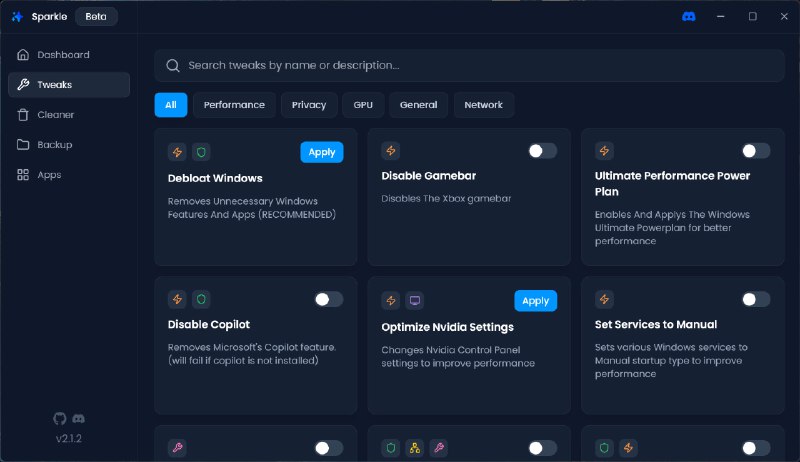
Task: Open the Discord icon in the title bar
Action: tap(688, 16)
